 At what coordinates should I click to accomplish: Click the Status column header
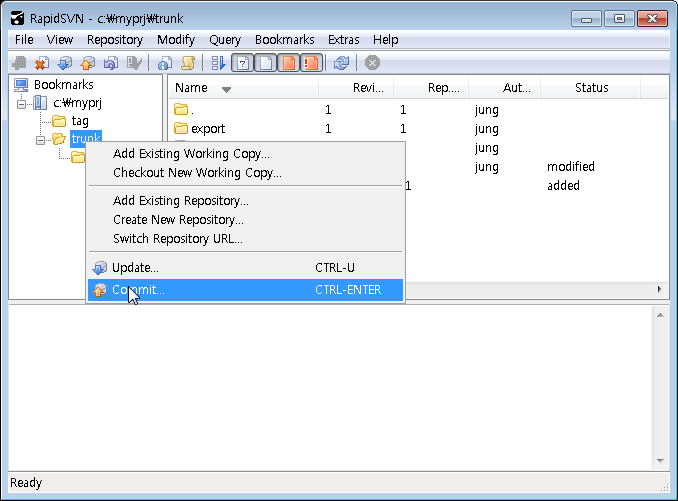pos(591,88)
